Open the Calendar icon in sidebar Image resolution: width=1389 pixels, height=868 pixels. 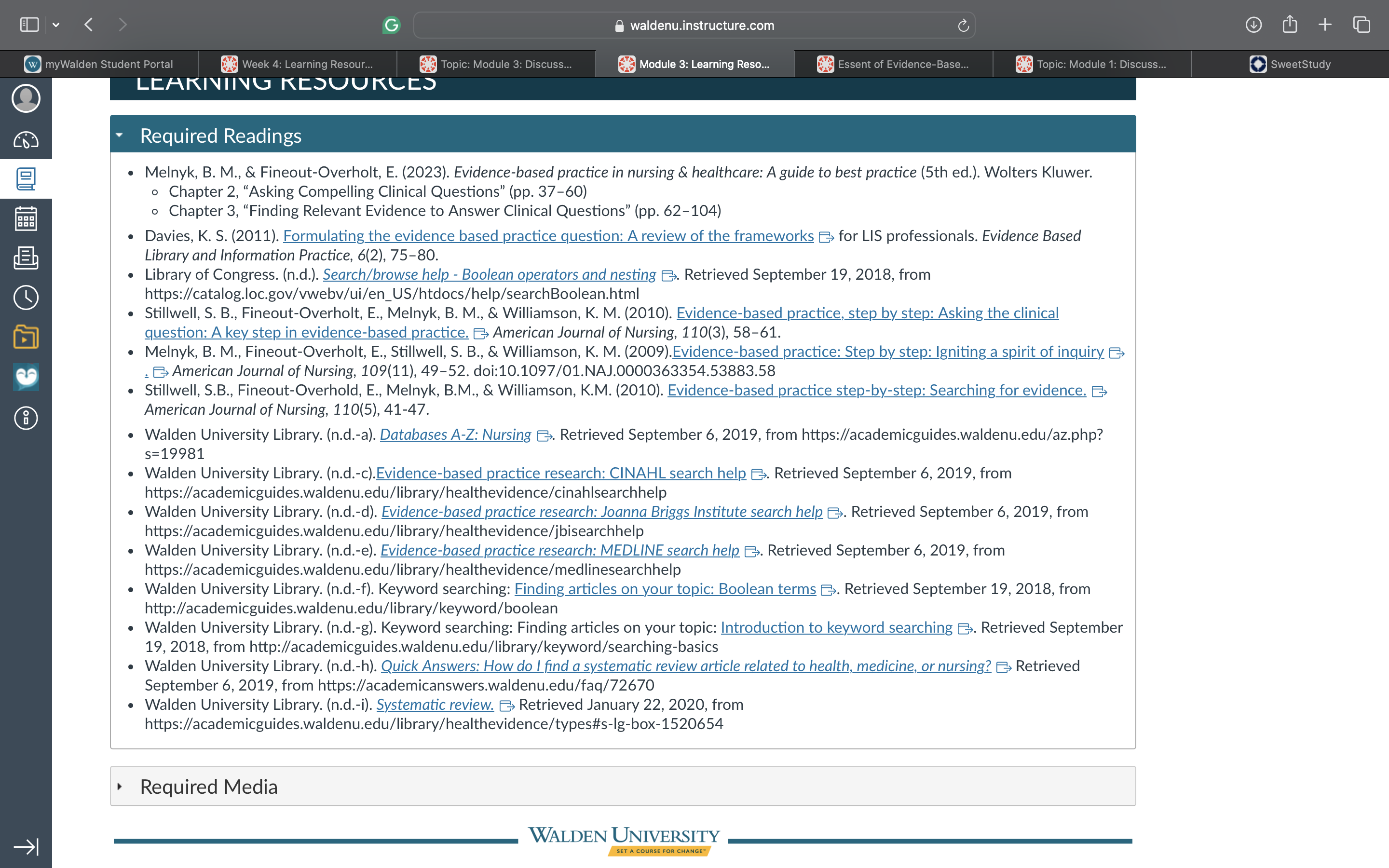pyautogui.click(x=26, y=219)
